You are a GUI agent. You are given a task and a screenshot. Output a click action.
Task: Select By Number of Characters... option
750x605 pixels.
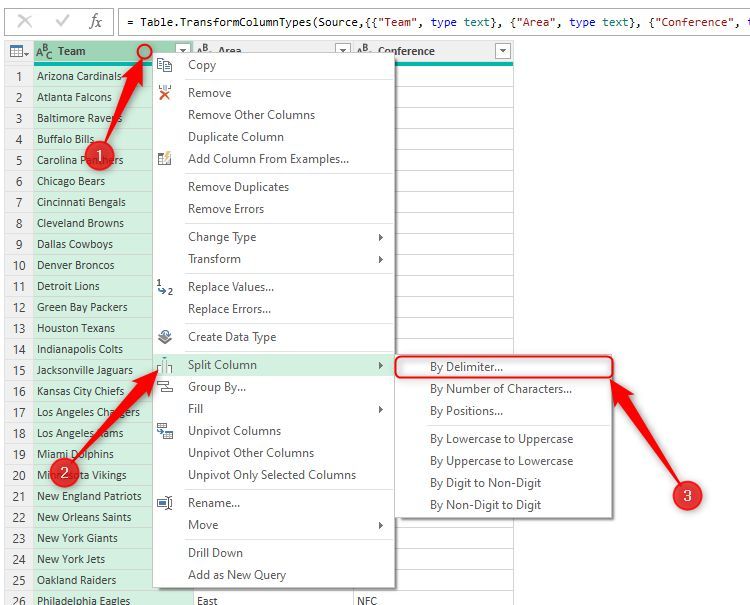[x=500, y=389]
